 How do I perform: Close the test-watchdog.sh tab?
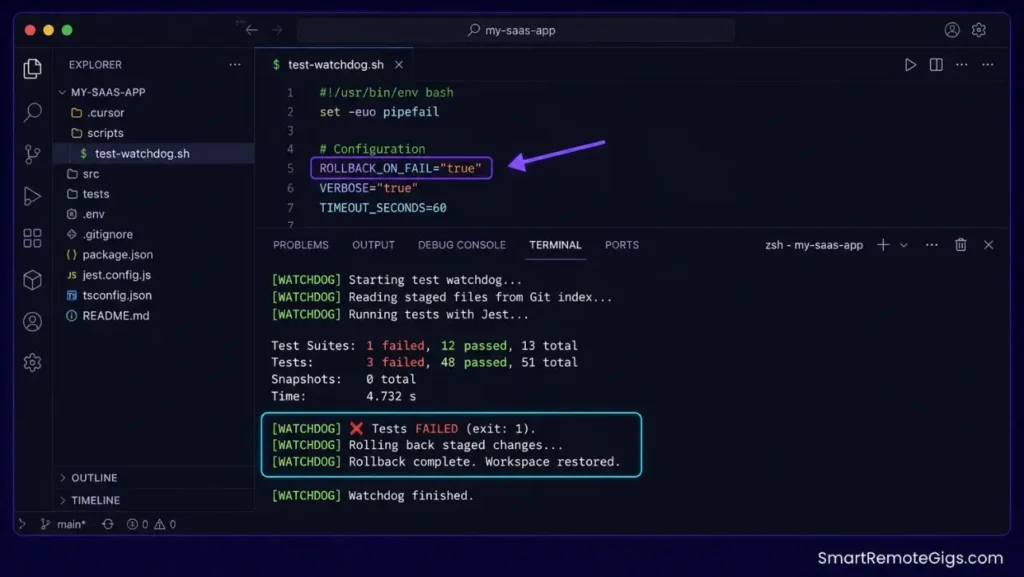coord(398,65)
